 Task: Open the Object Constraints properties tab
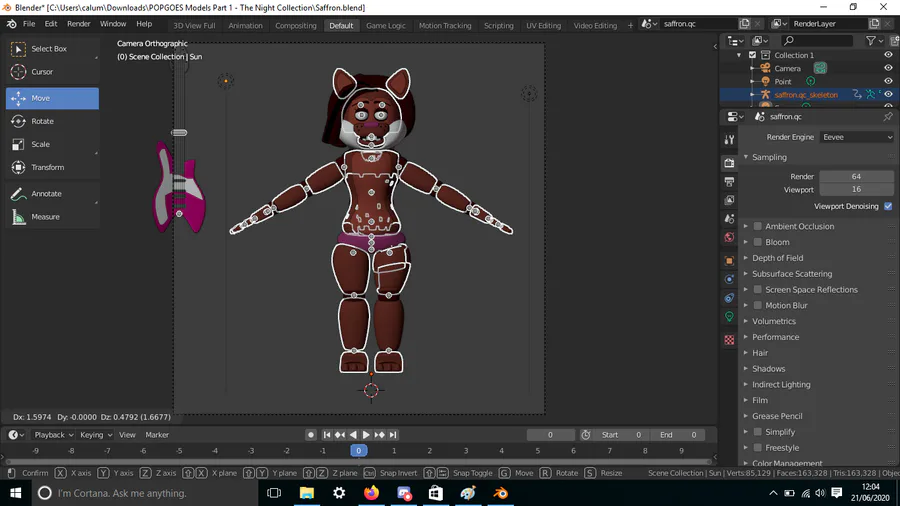[729, 298]
